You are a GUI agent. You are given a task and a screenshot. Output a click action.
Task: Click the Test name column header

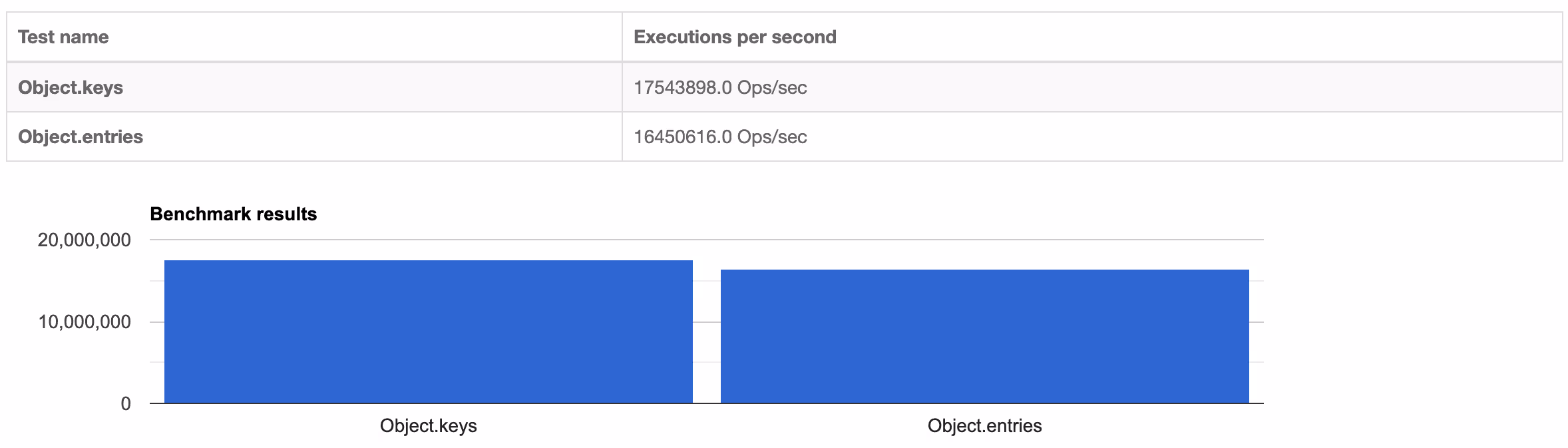click(314, 37)
